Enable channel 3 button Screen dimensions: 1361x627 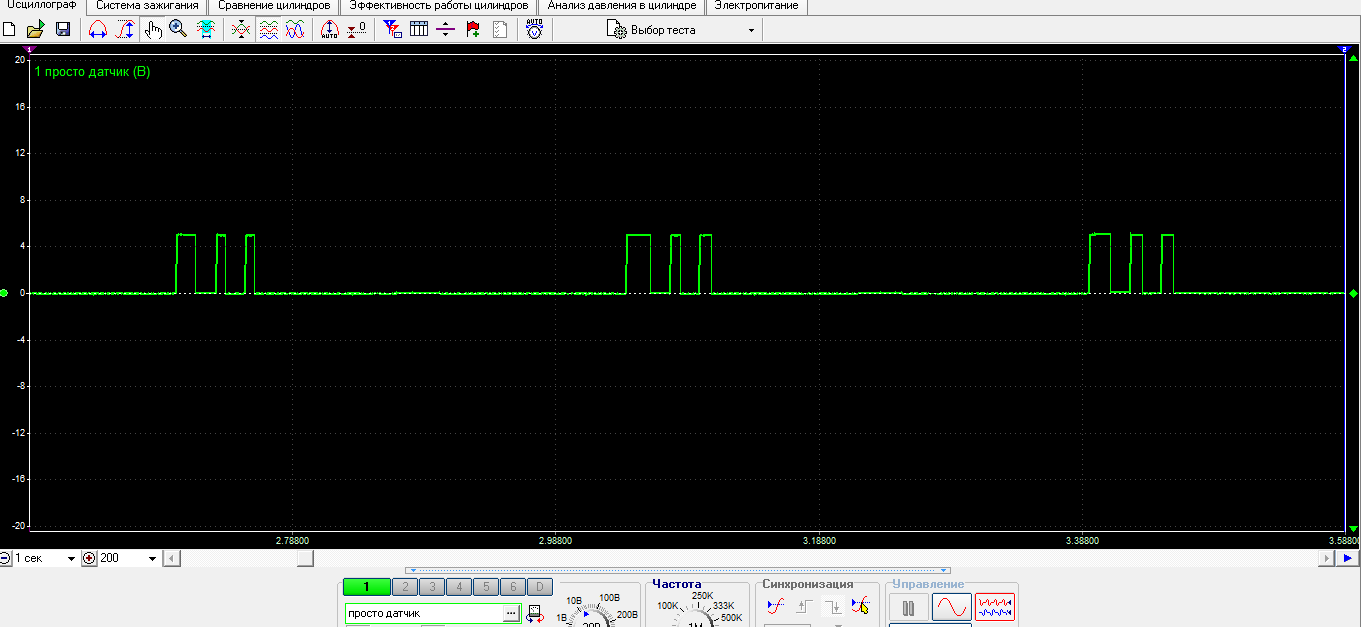(x=432, y=587)
